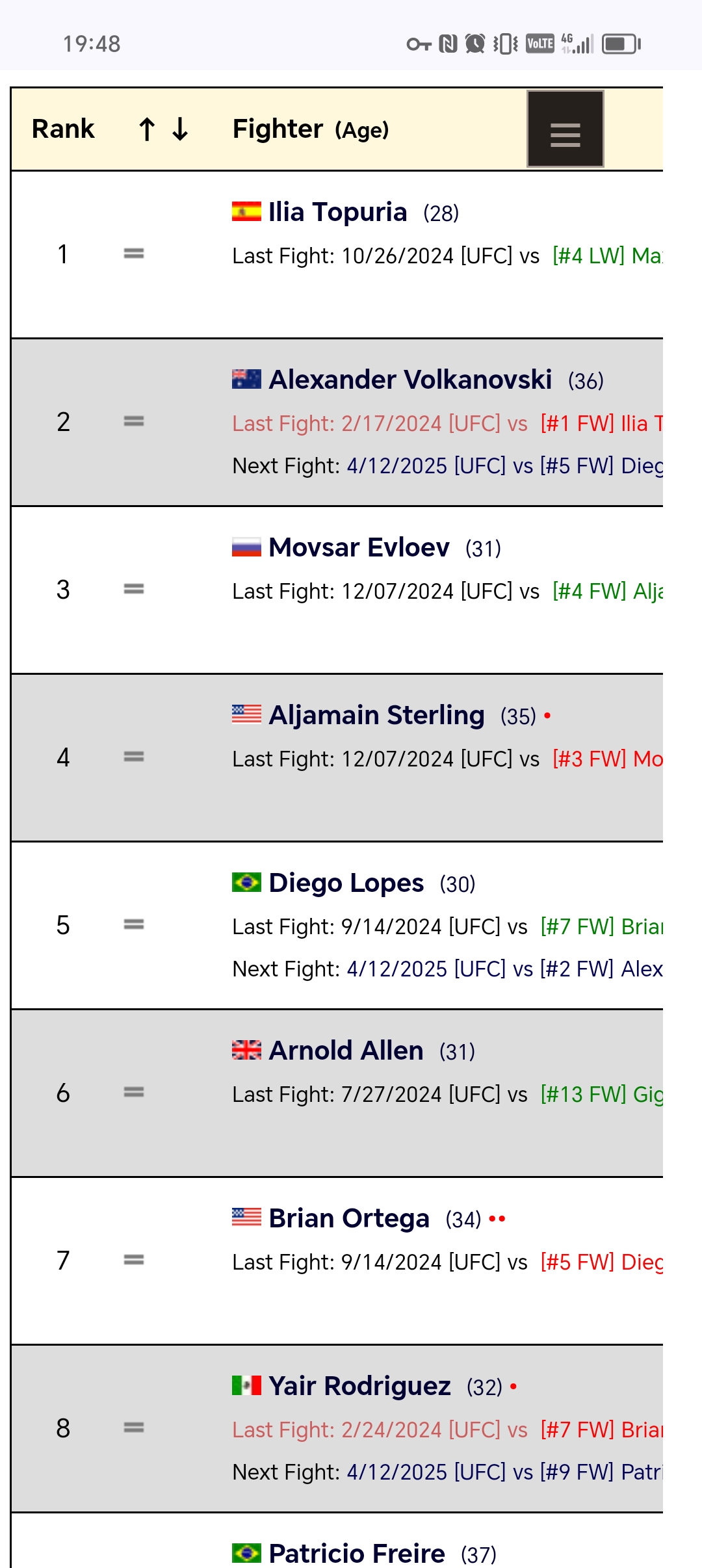Open Sterling's last fight opponent #3 FW link
Viewport: 702px width, 1568px height.
click(607, 759)
